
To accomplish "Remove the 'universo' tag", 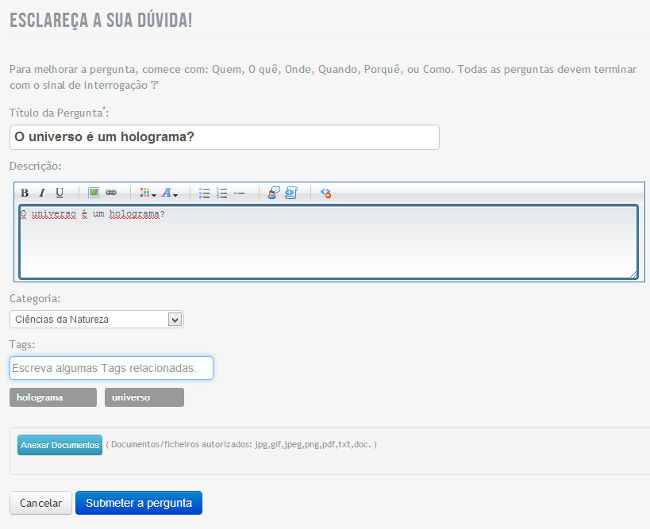I will (144, 398).
